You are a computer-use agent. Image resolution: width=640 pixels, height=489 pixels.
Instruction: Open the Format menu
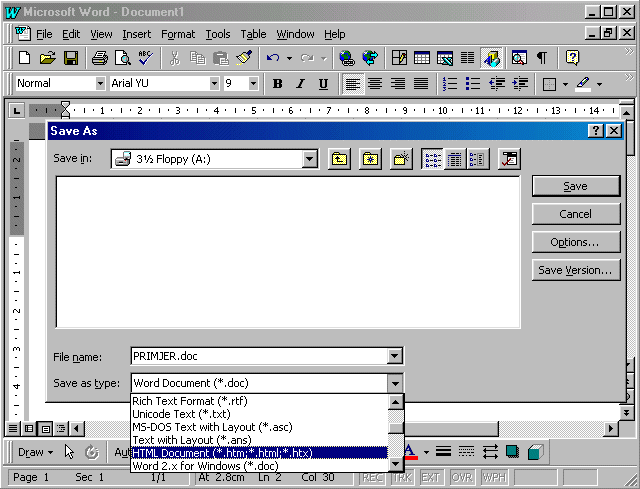(178, 34)
